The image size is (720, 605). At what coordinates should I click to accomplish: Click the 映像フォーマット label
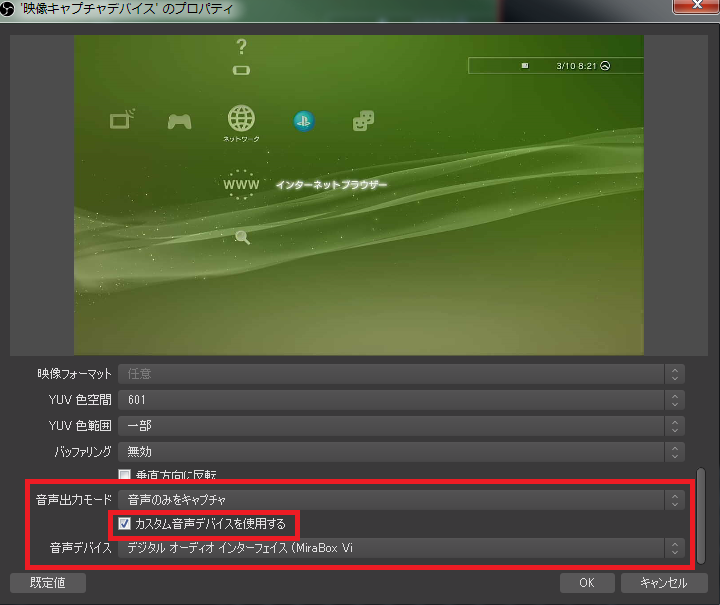[x=74, y=374]
